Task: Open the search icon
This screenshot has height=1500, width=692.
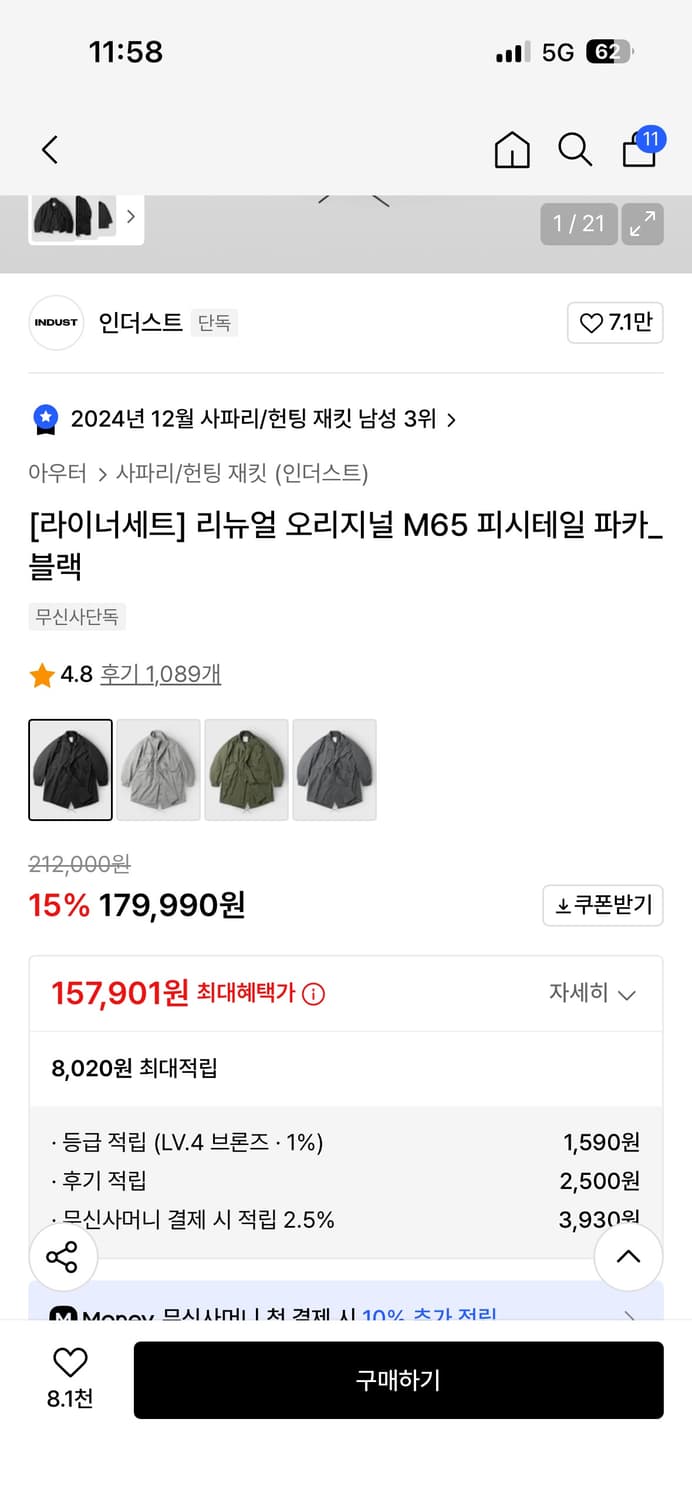Action: coord(575,150)
